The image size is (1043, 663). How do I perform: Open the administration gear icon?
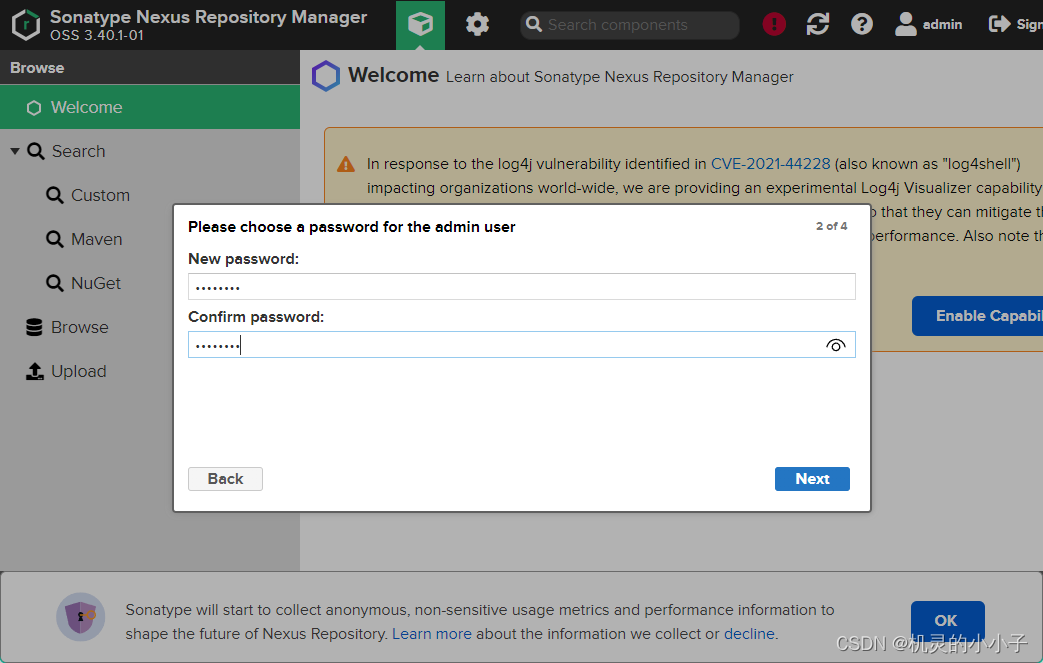coord(477,25)
